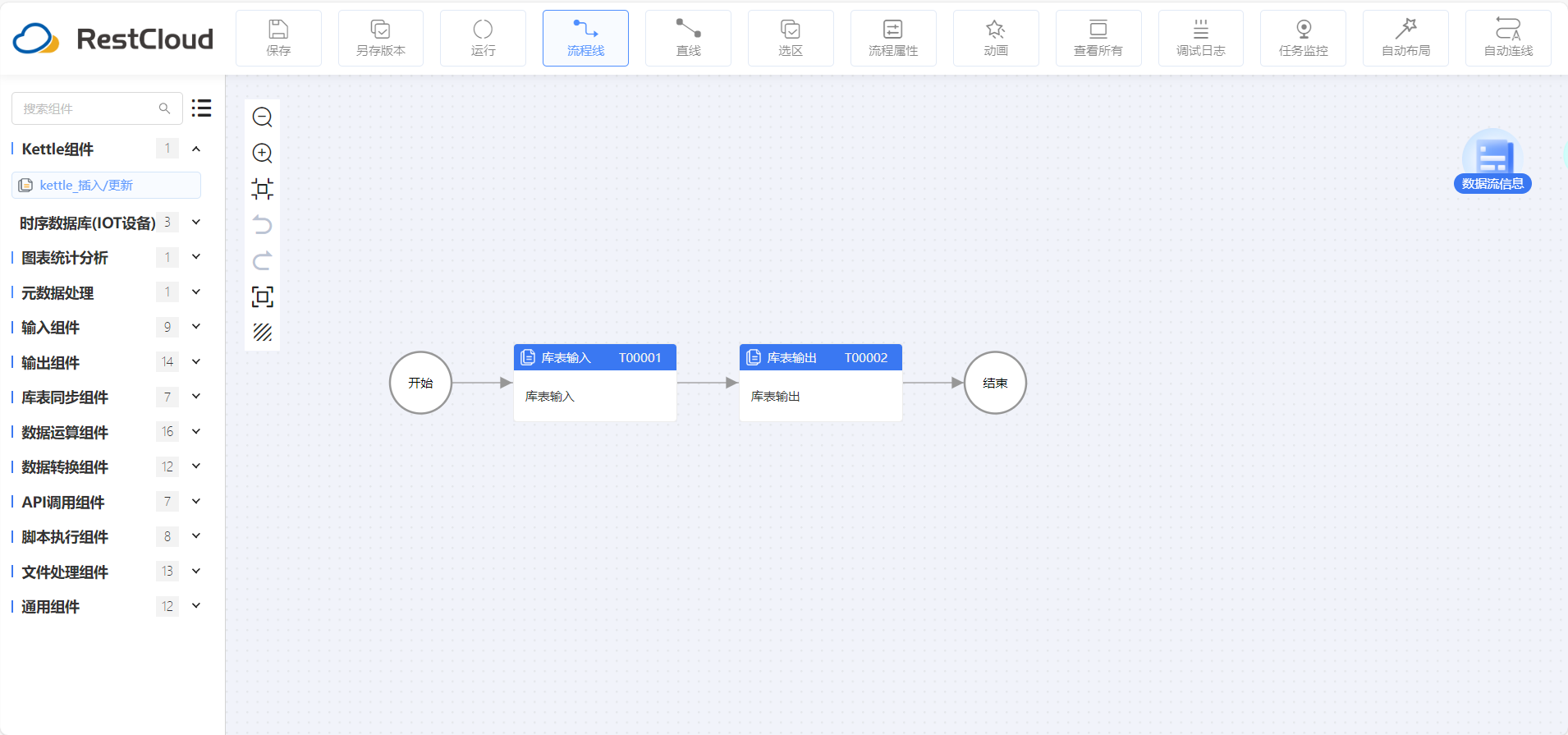Activate the 选区 selection tool

click(791, 38)
